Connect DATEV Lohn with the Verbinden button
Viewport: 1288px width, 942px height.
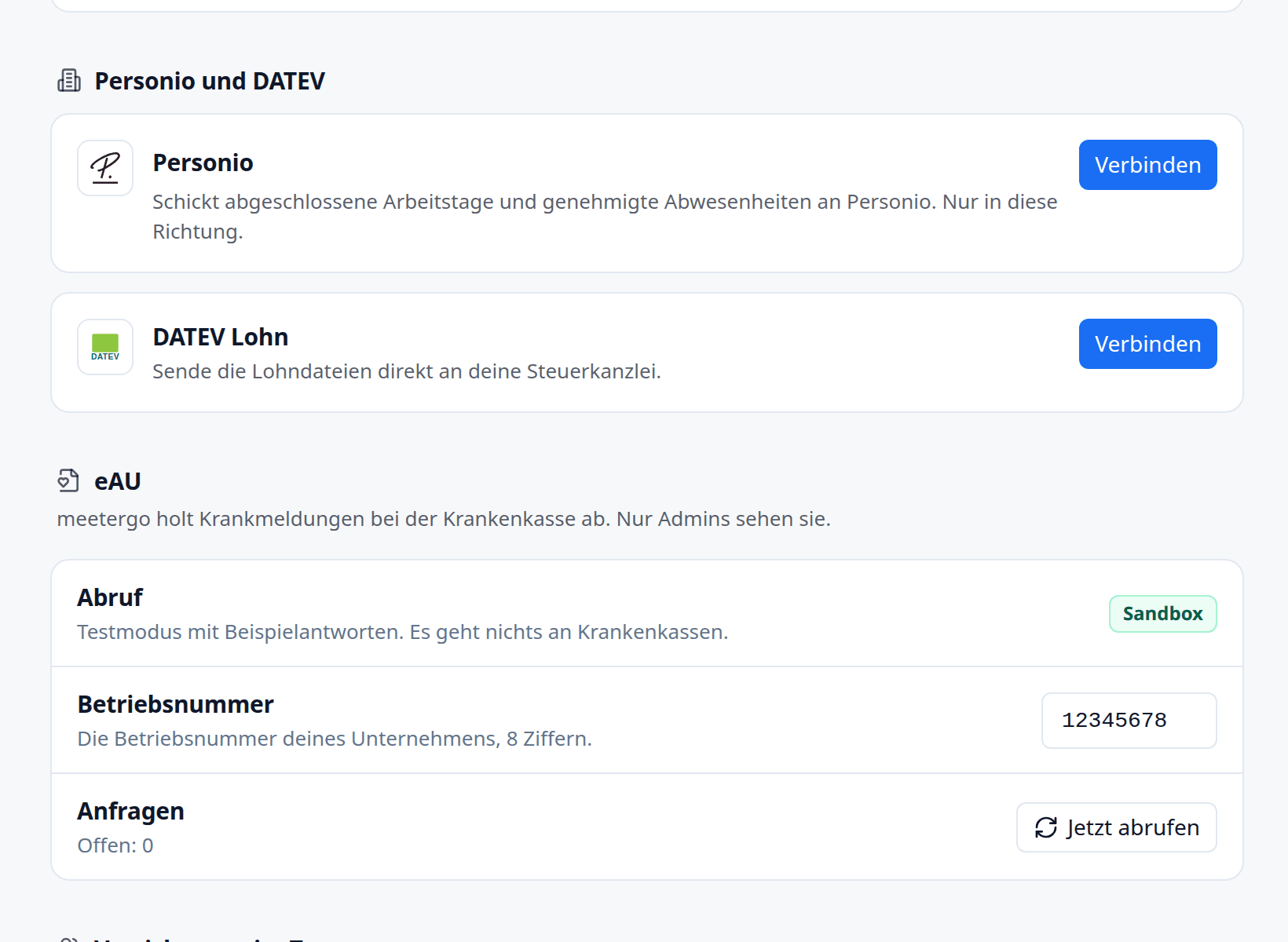click(1147, 344)
